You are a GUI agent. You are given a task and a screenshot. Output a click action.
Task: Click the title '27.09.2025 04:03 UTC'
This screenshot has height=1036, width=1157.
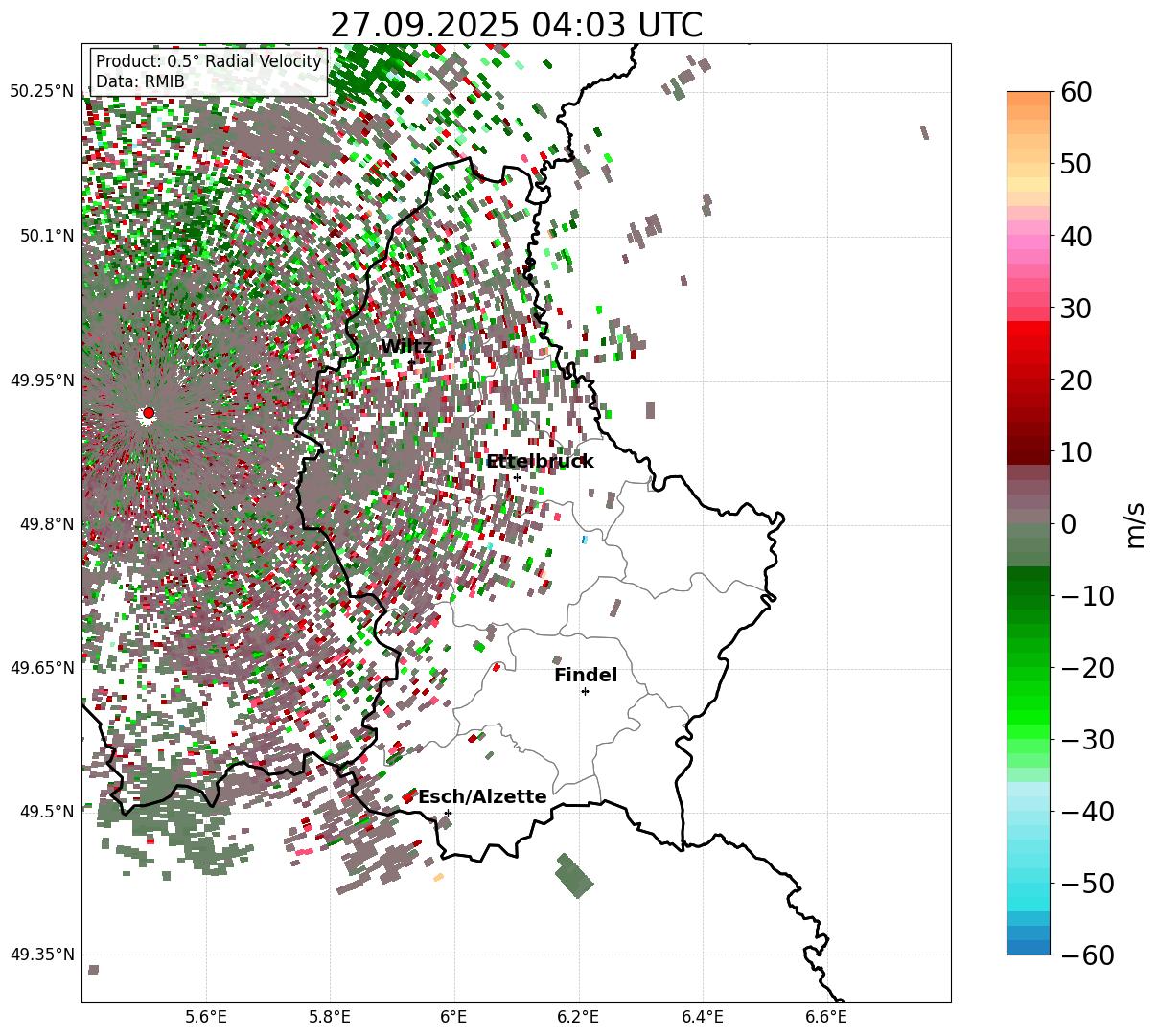pyautogui.click(x=516, y=24)
